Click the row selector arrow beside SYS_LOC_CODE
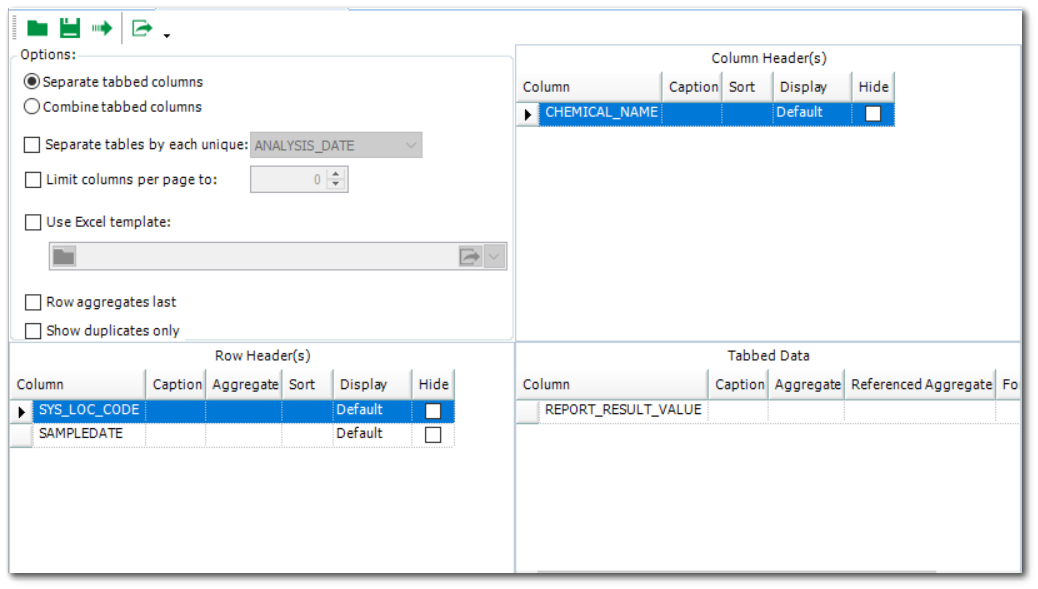Viewport: 1038px width, 589px height. tap(19, 409)
